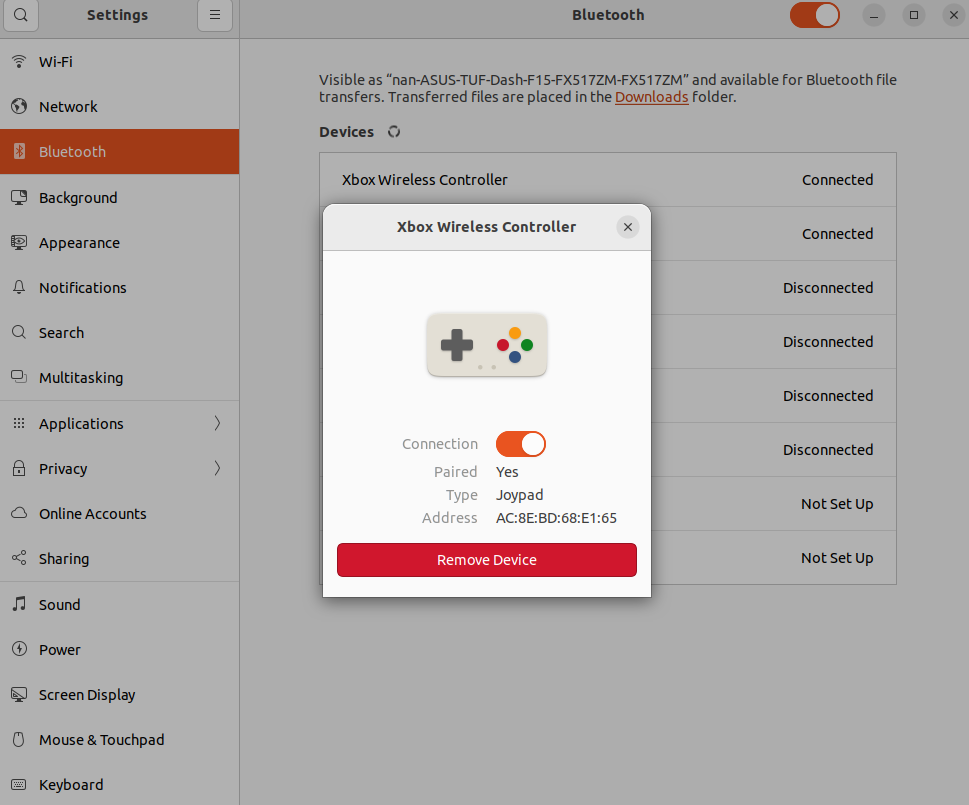Click the Bluetooth icon in sidebar

tap(19, 151)
